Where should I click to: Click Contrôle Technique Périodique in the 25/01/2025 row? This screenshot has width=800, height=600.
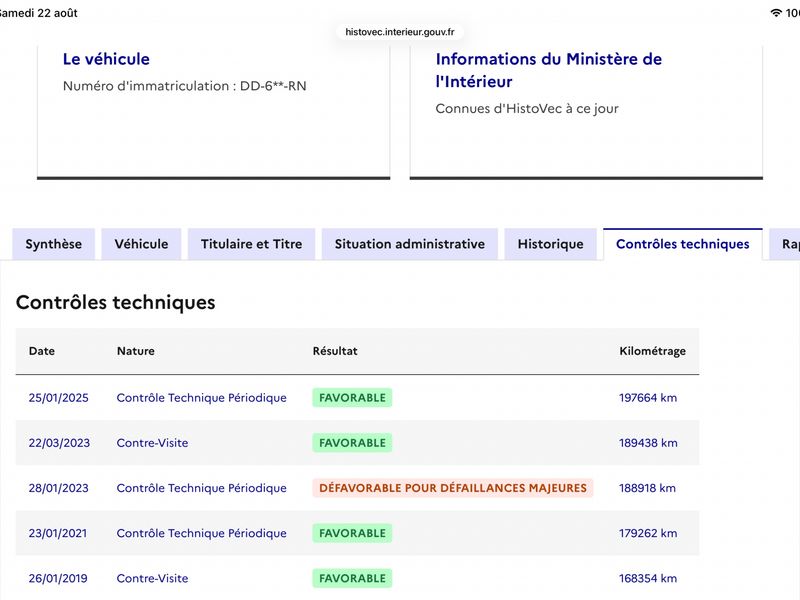coord(202,398)
